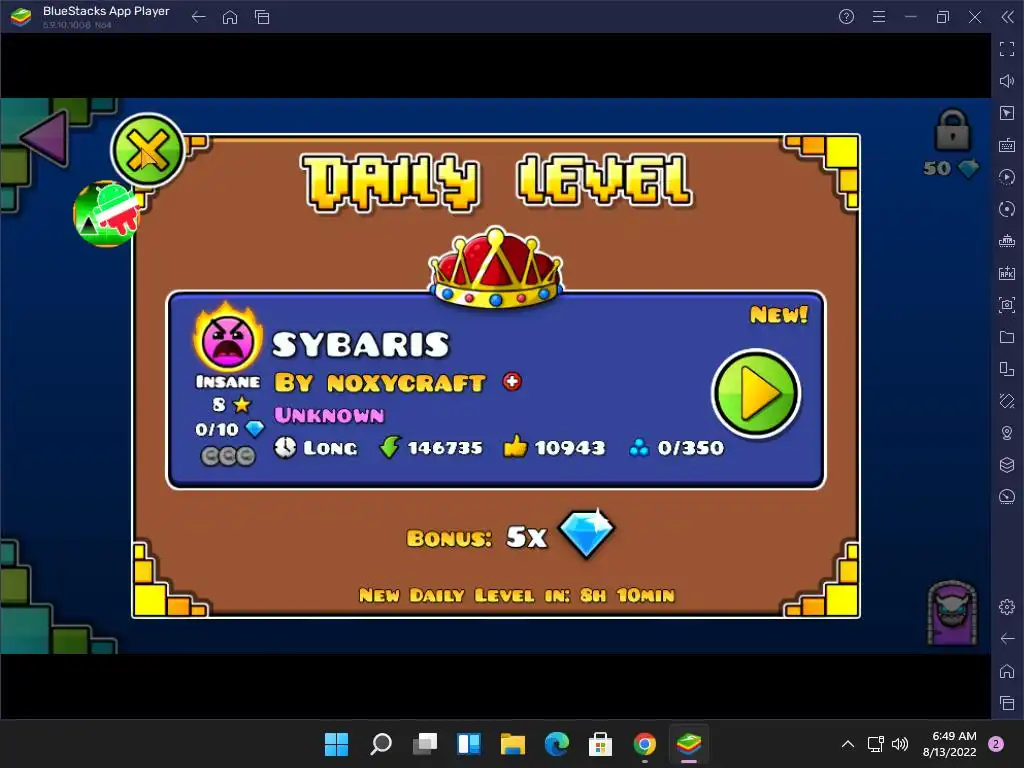
Task: Click the sidebar Android back arrow
Action: [1007, 639]
